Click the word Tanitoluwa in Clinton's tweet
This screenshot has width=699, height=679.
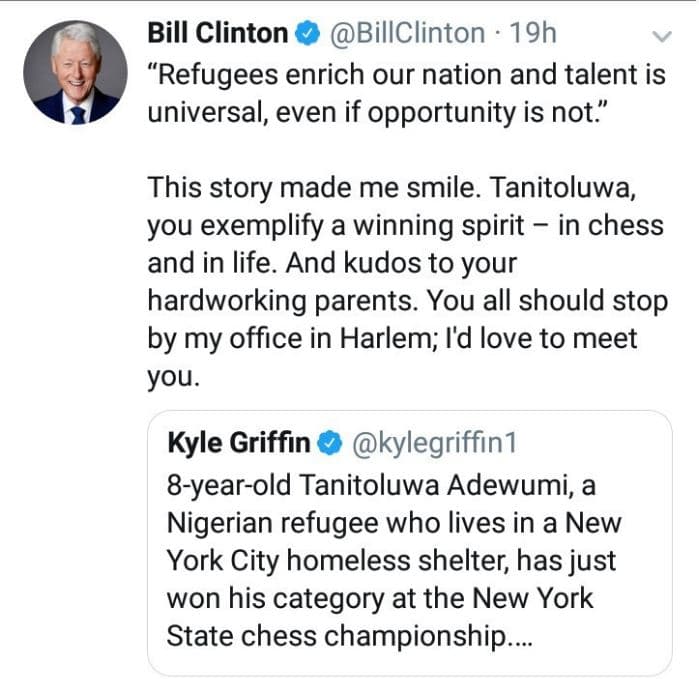point(563,187)
